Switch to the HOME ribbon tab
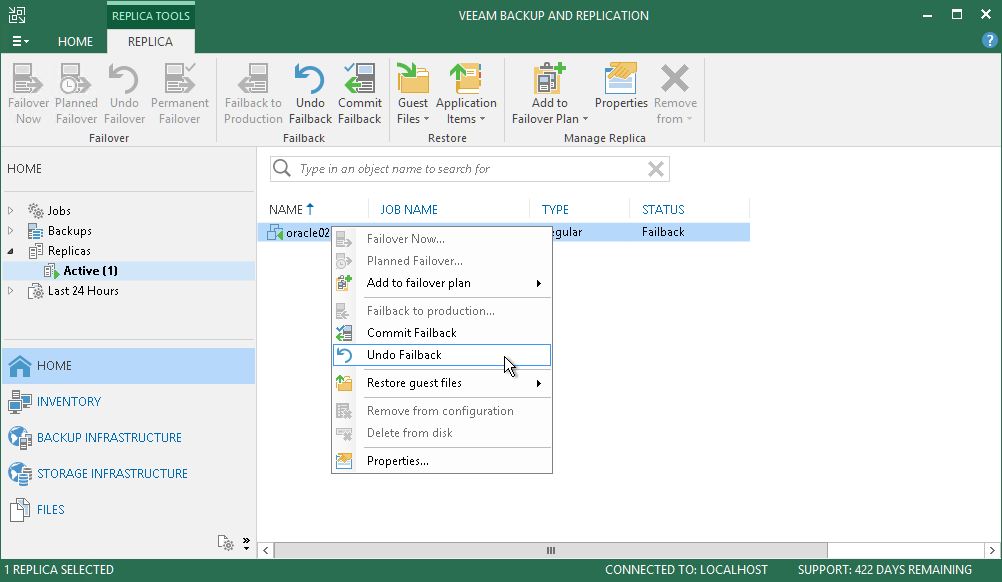This screenshot has height=582, width=1002. (75, 42)
